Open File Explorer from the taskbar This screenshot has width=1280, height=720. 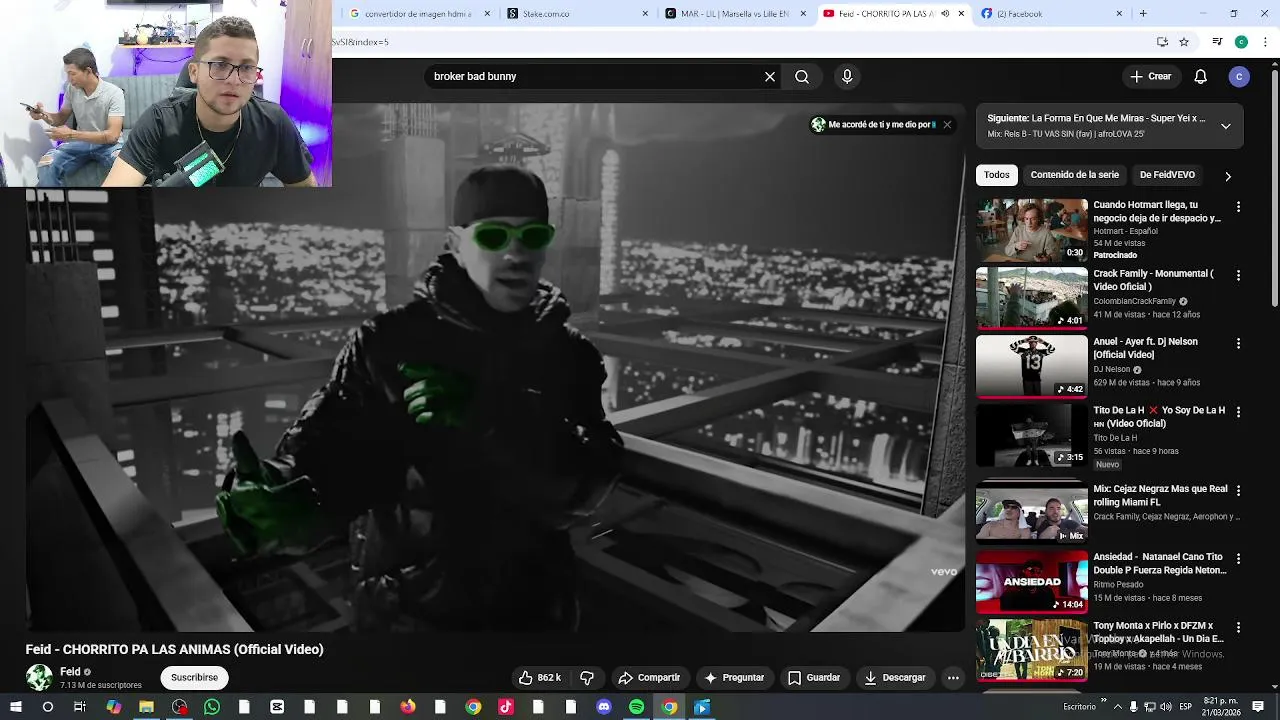pos(146,707)
